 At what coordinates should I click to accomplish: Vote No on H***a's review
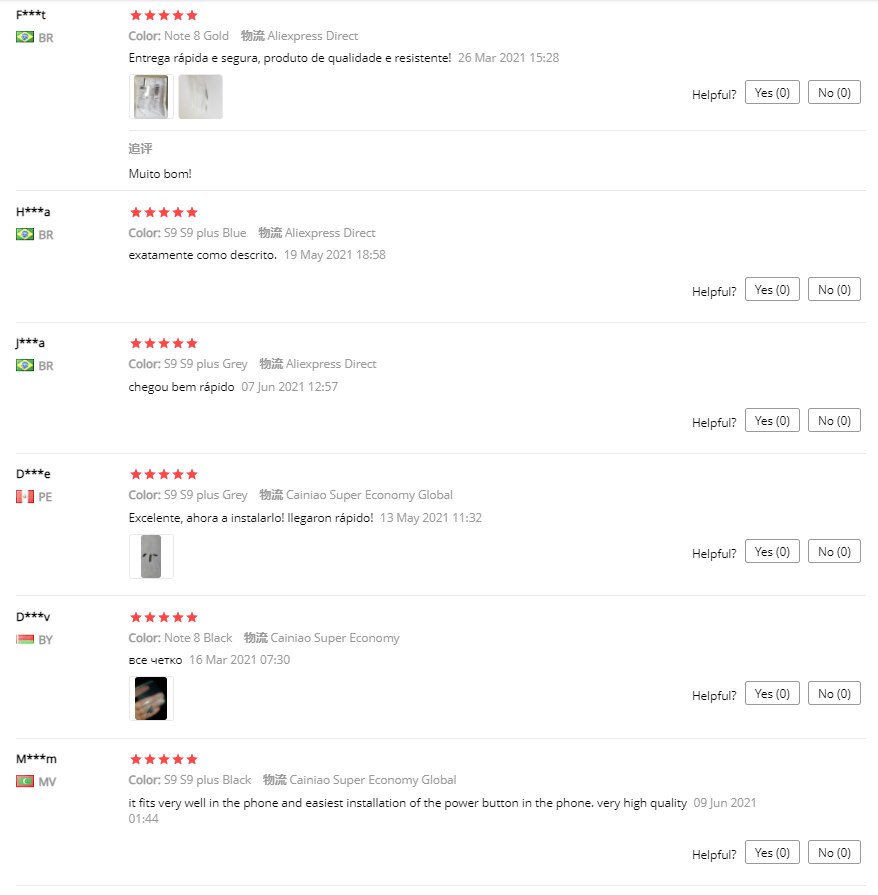(834, 289)
